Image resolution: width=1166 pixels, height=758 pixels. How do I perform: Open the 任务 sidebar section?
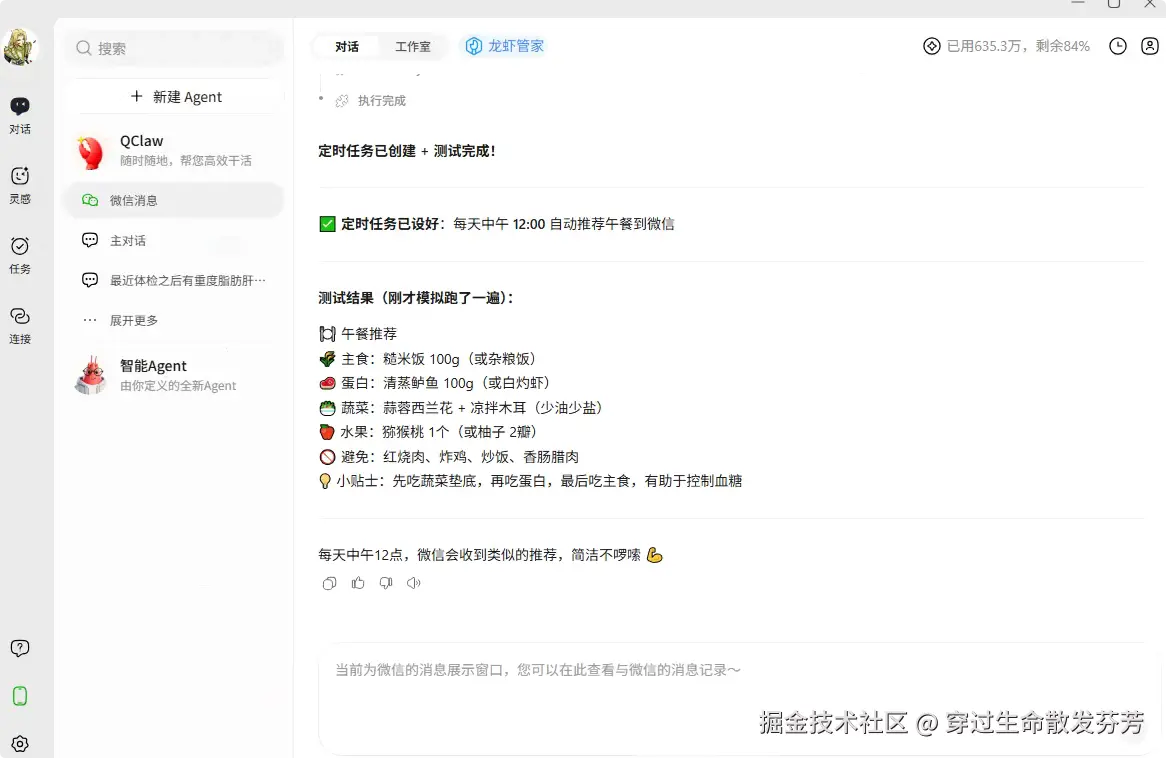[x=20, y=255]
